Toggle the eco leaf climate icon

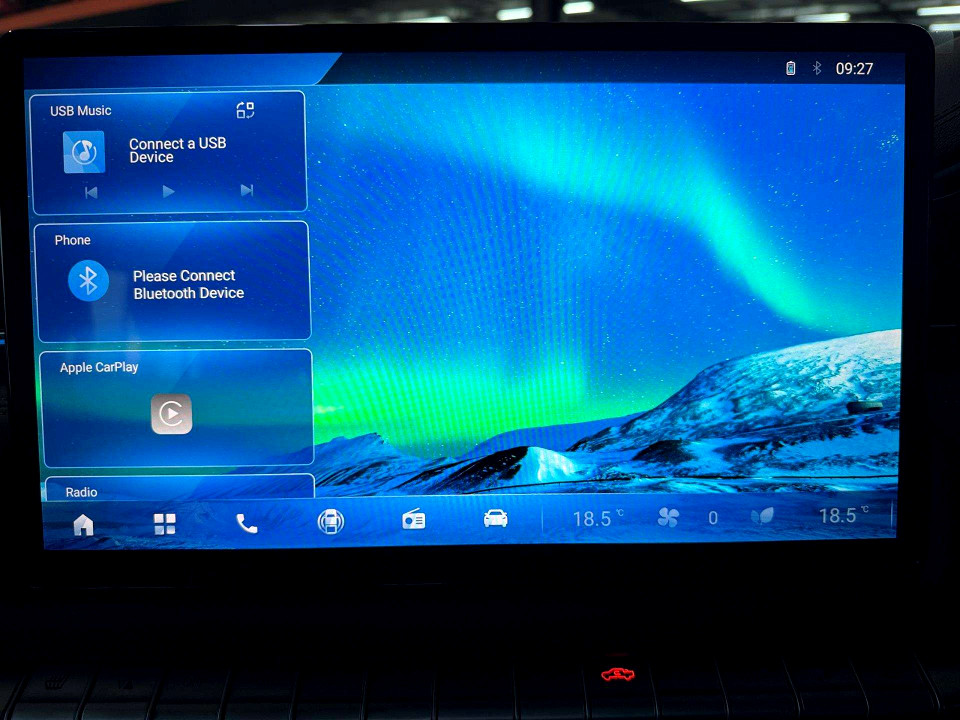pyautogui.click(x=762, y=516)
